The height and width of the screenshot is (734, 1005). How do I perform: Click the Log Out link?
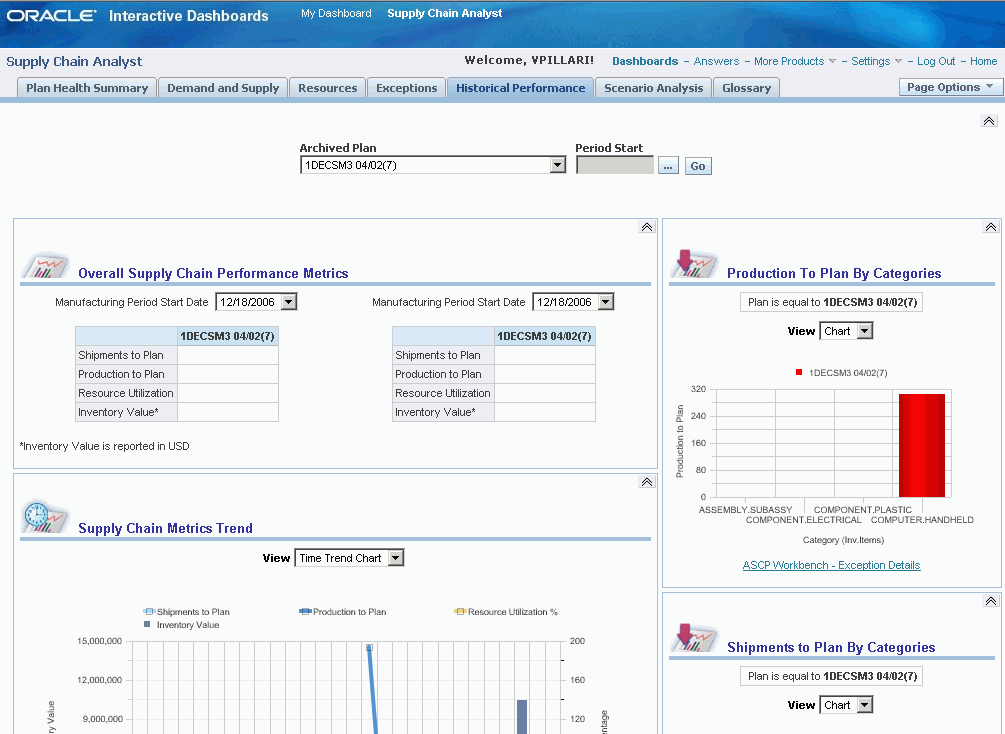point(936,62)
